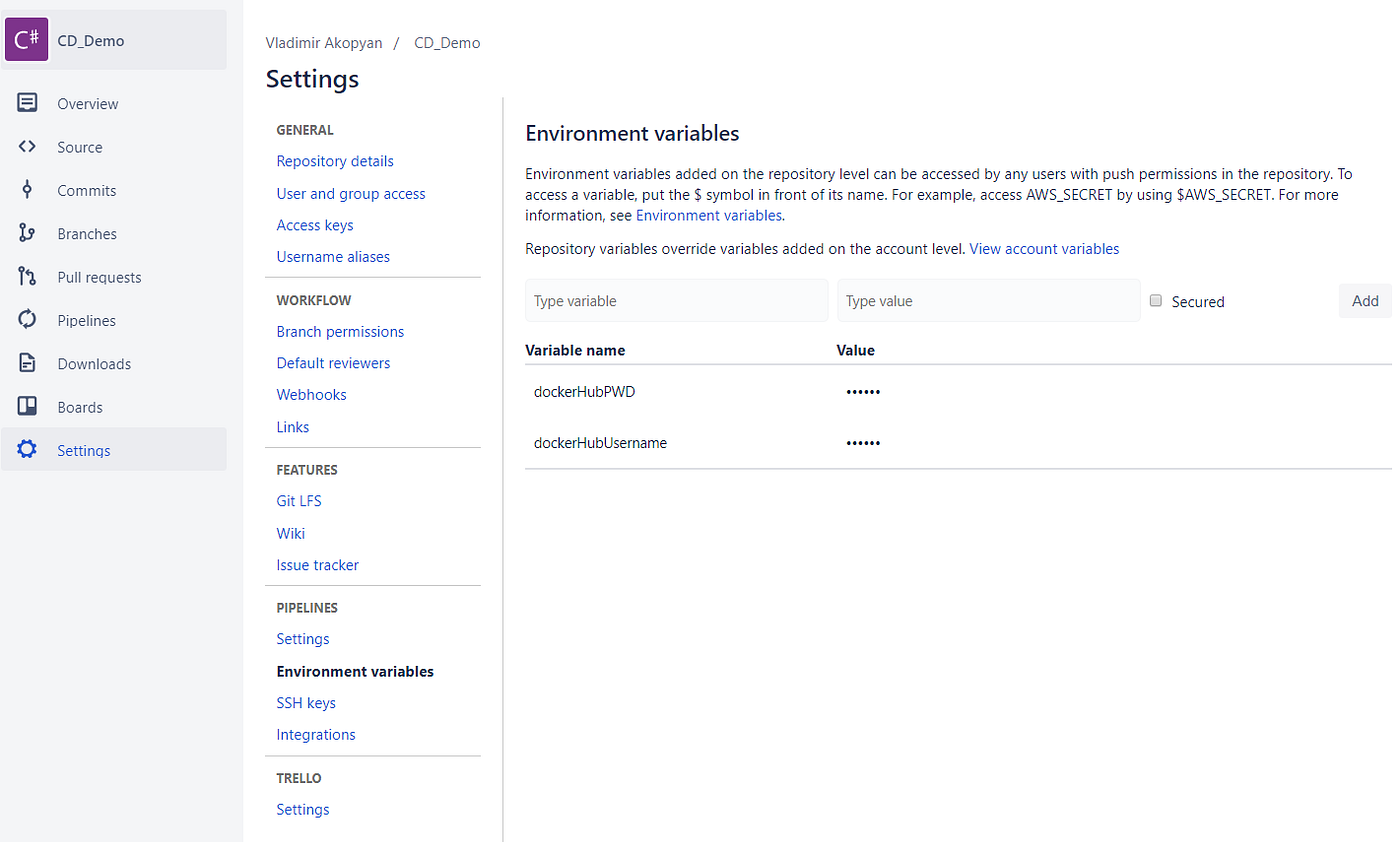Follow the Environment variables documentation link
The height and width of the screenshot is (842, 1400).
click(x=708, y=215)
